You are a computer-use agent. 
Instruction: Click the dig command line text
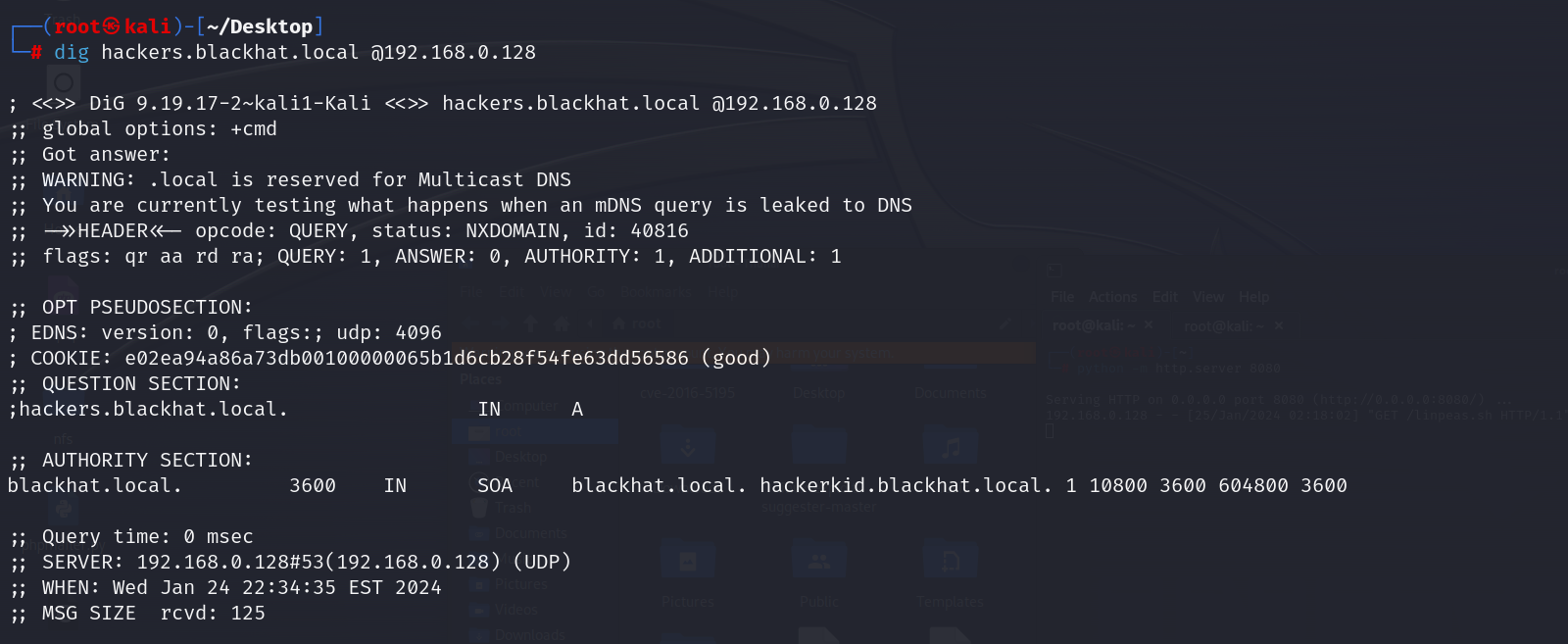click(x=294, y=52)
